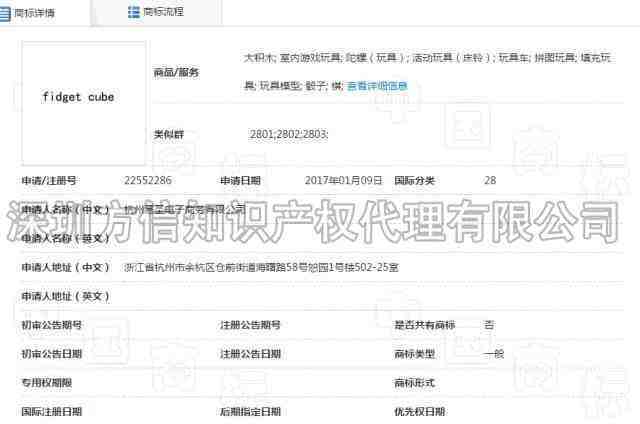The image size is (640, 424).
Task: Click the 初审公告日期 label
Action: [52, 354]
